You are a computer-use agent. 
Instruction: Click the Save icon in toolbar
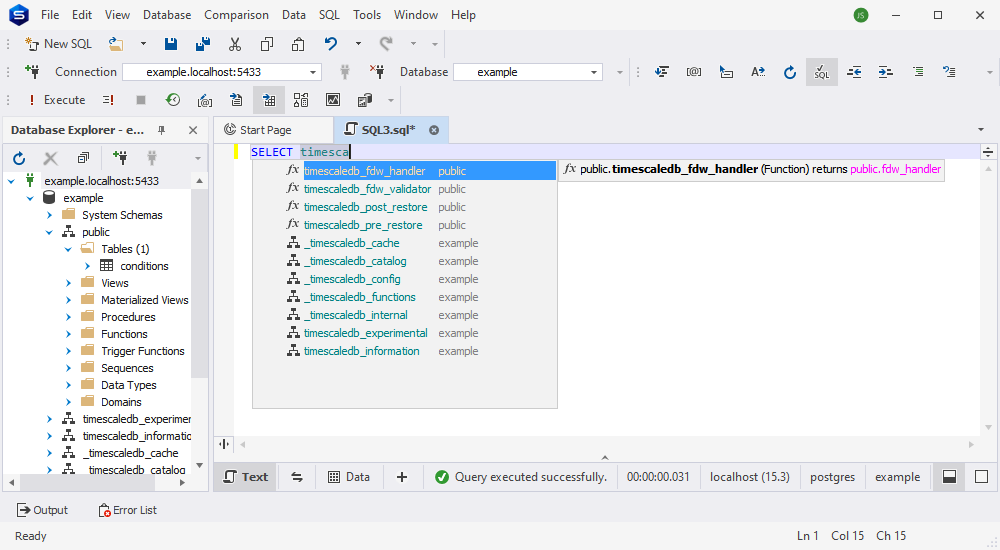171,44
